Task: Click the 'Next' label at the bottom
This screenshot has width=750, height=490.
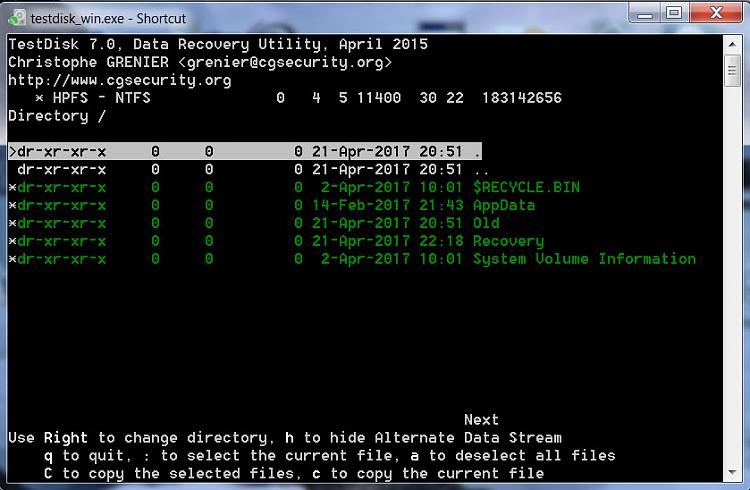Action: click(481, 420)
